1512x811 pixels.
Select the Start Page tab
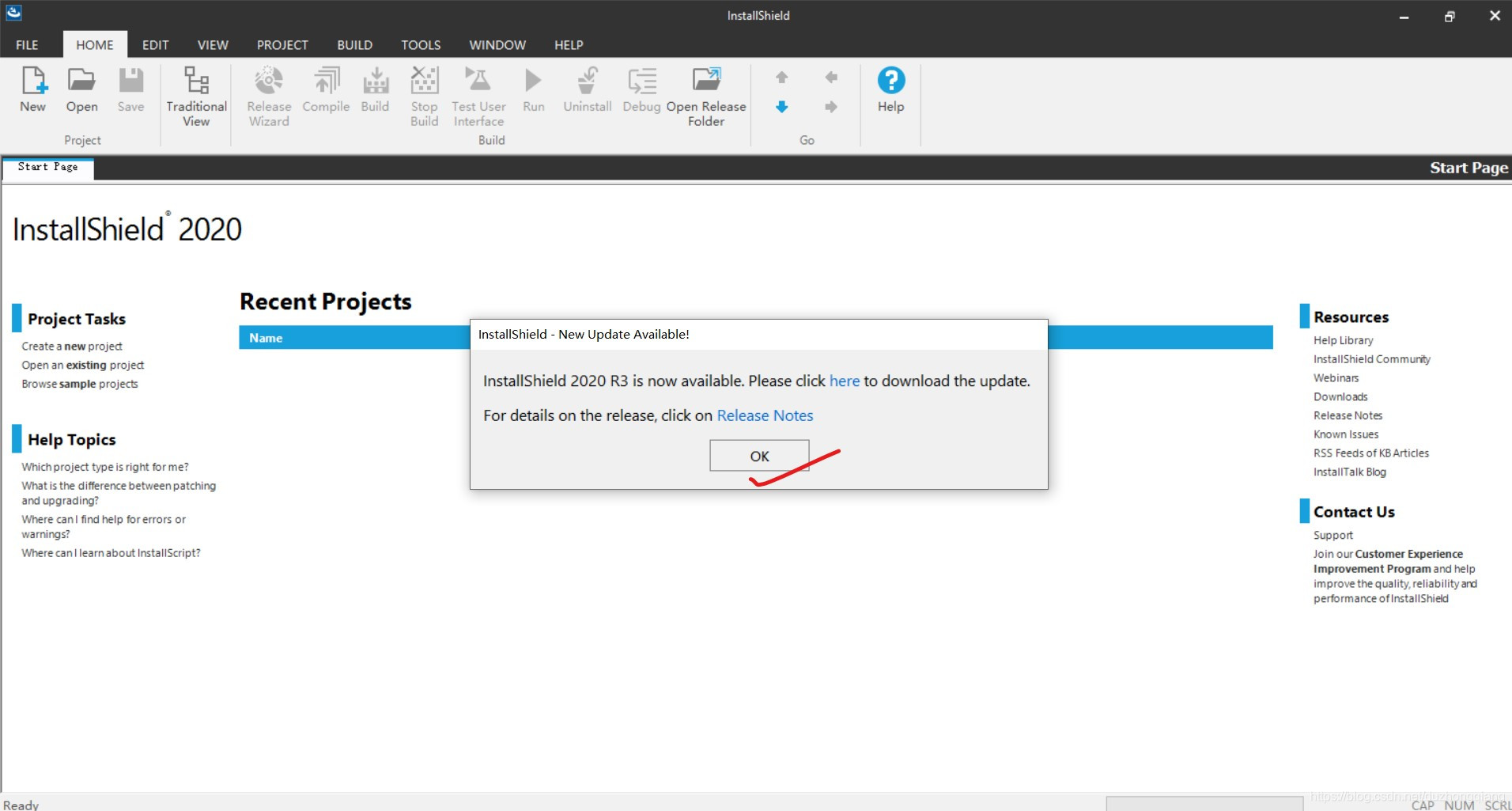47,168
